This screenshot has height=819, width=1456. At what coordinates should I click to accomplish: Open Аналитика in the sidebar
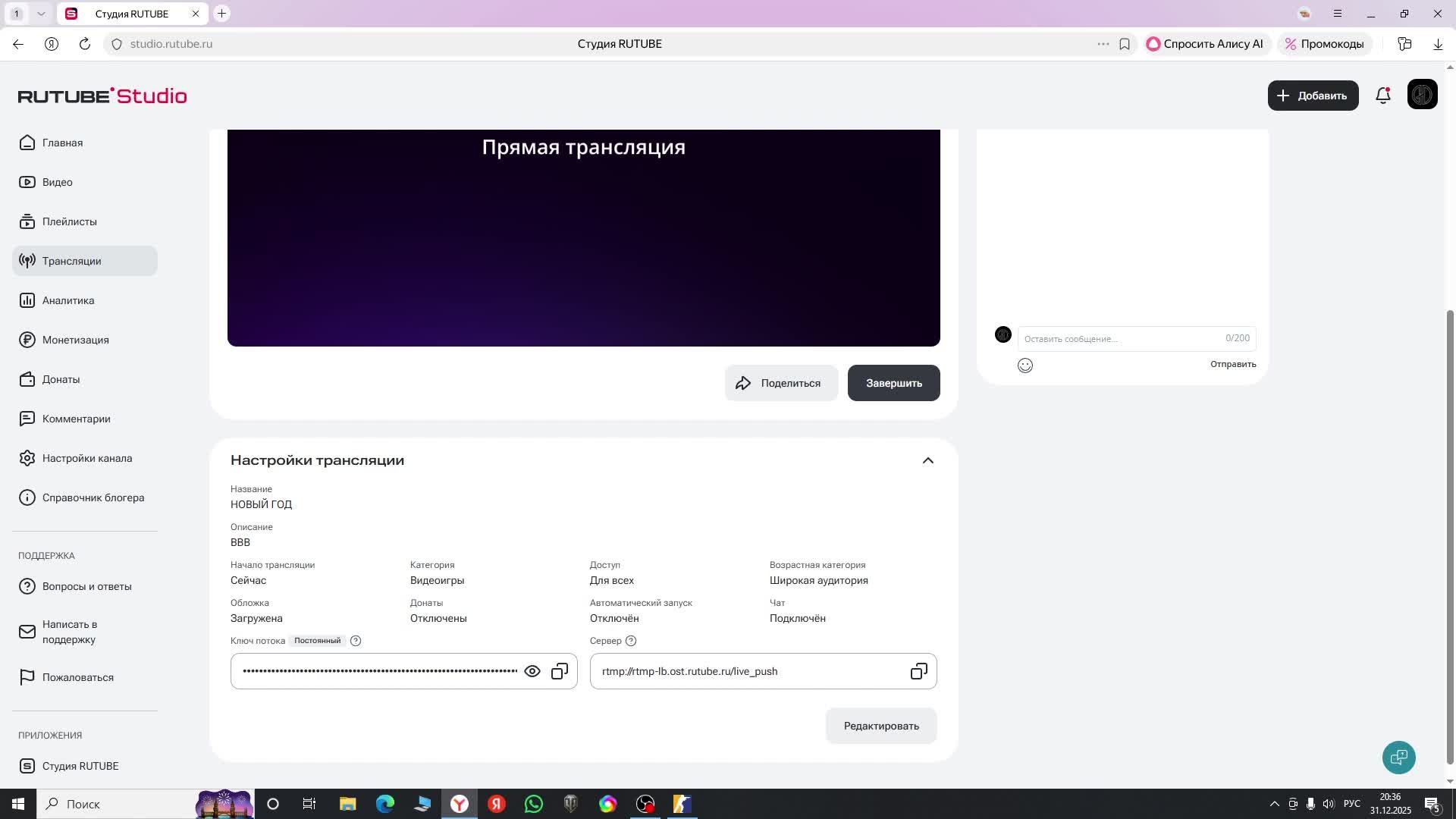tap(68, 300)
